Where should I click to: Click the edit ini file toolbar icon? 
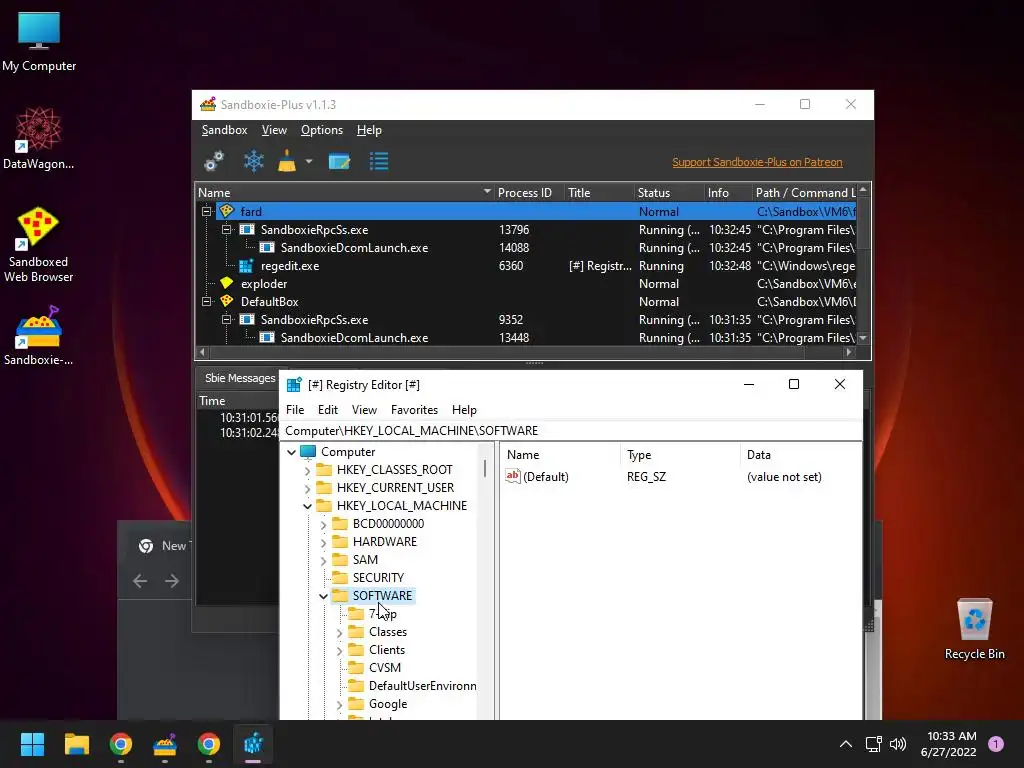(x=339, y=161)
